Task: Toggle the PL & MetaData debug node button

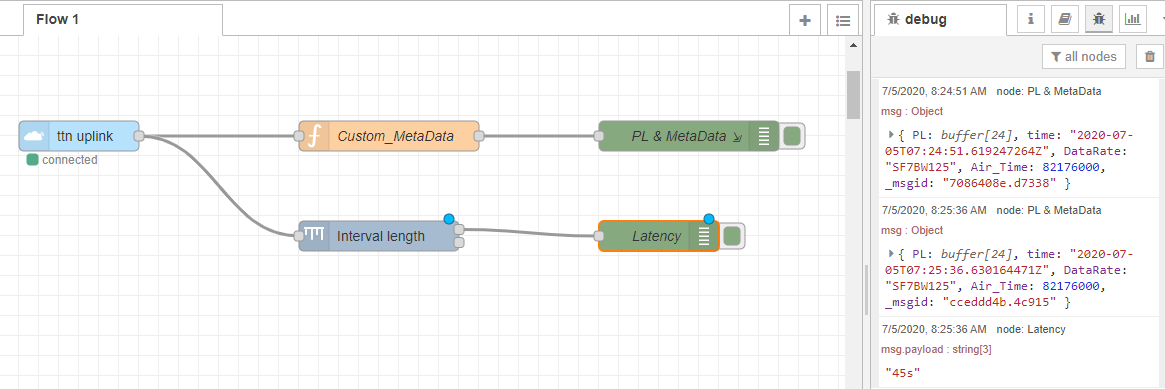Action: point(792,136)
